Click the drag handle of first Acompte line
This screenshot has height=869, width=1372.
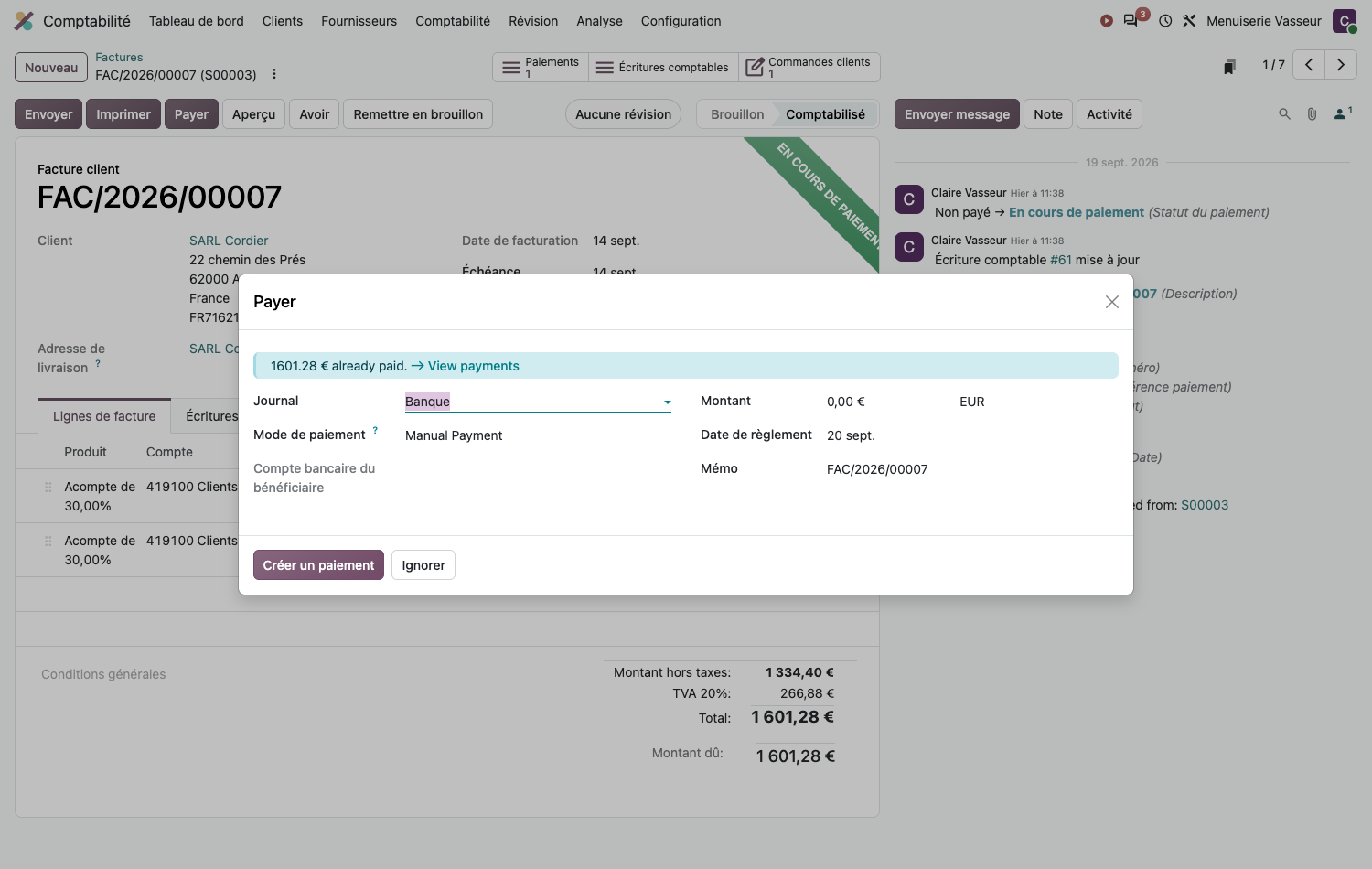point(48,487)
